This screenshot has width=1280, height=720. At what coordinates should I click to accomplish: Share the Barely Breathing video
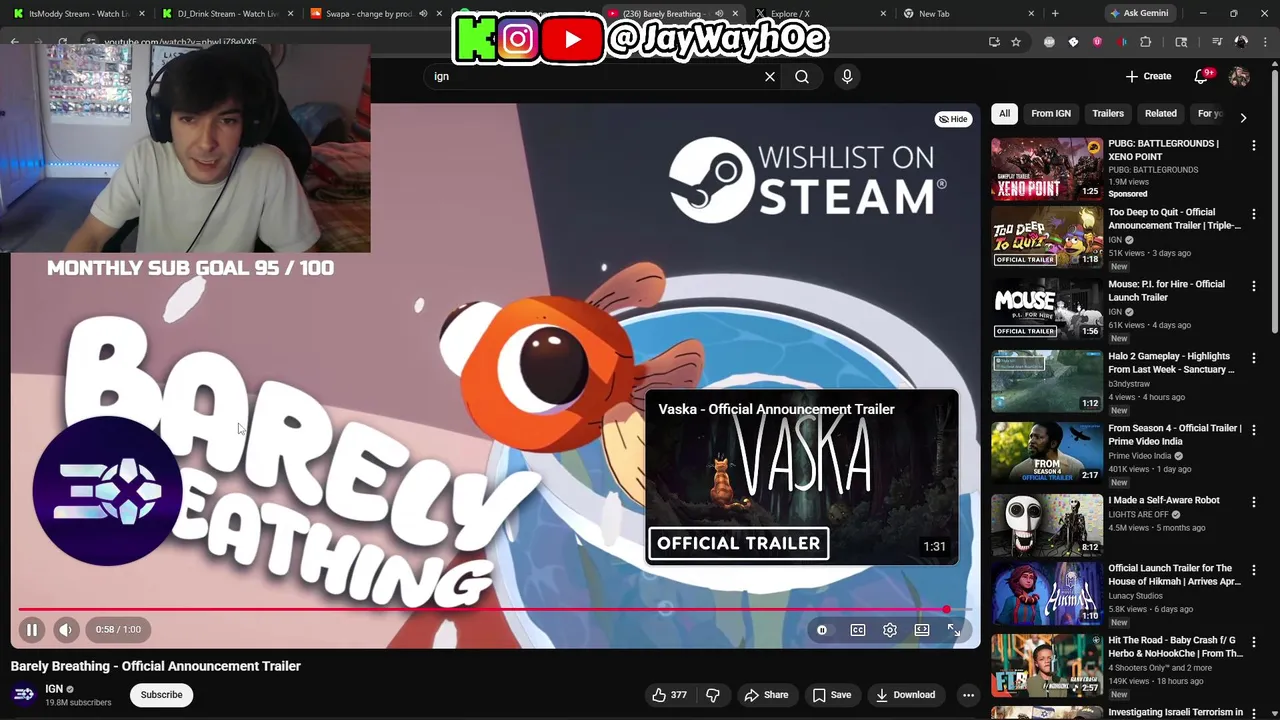(x=766, y=695)
